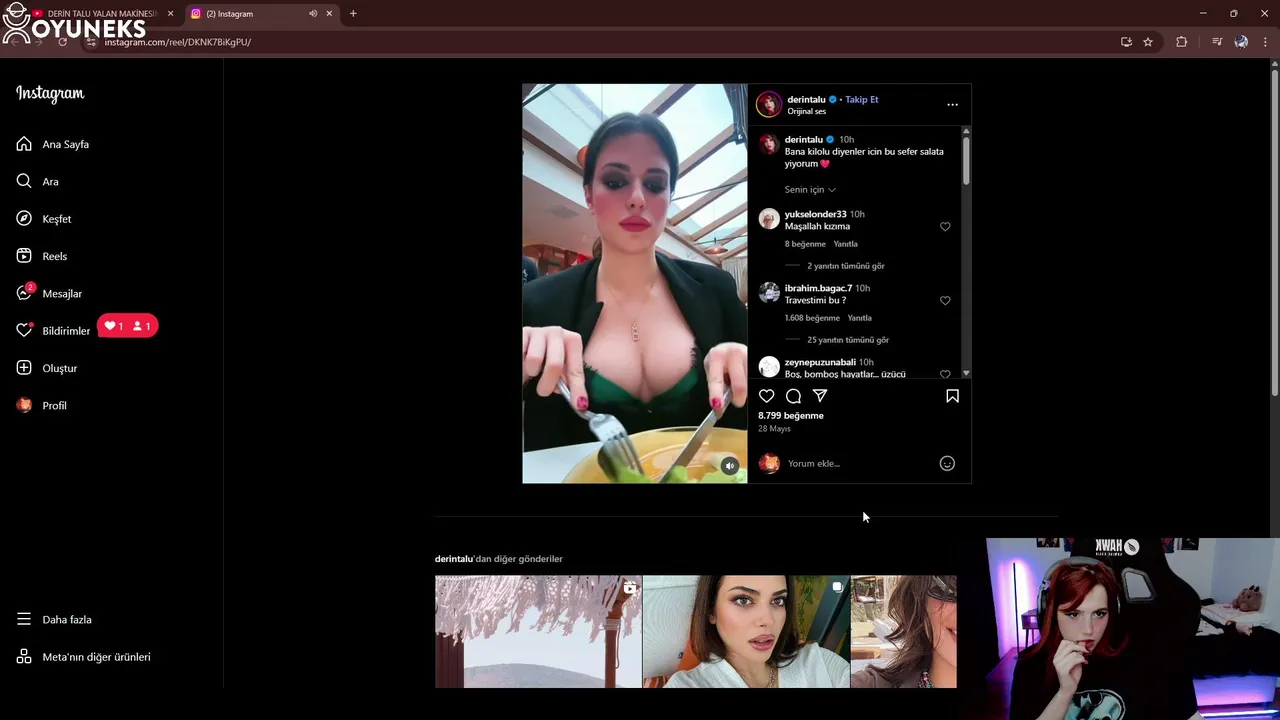The width and height of the screenshot is (1280, 720).
Task: Reply to ibrahim.bagac.7 via Yanıtla
Action: [x=859, y=318]
